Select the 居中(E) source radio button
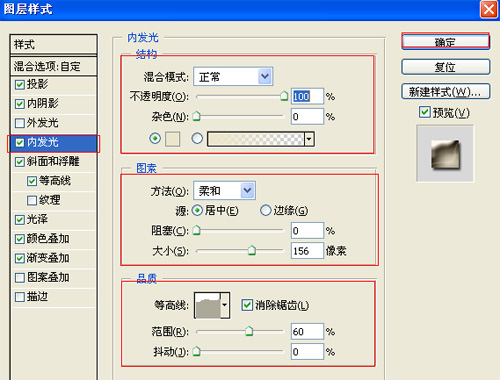This screenshot has width=500, height=380. point(197,210)
